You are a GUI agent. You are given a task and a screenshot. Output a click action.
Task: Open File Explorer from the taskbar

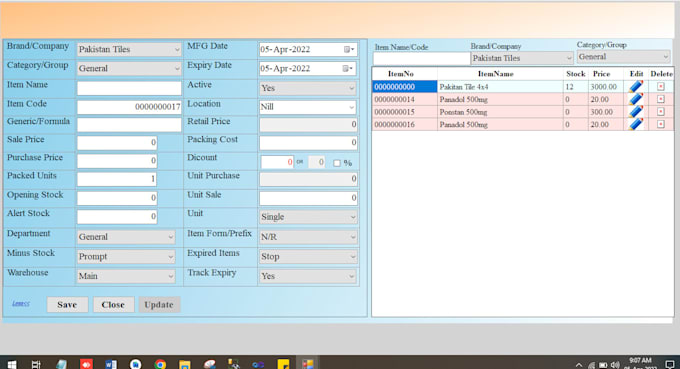[185, 364]
